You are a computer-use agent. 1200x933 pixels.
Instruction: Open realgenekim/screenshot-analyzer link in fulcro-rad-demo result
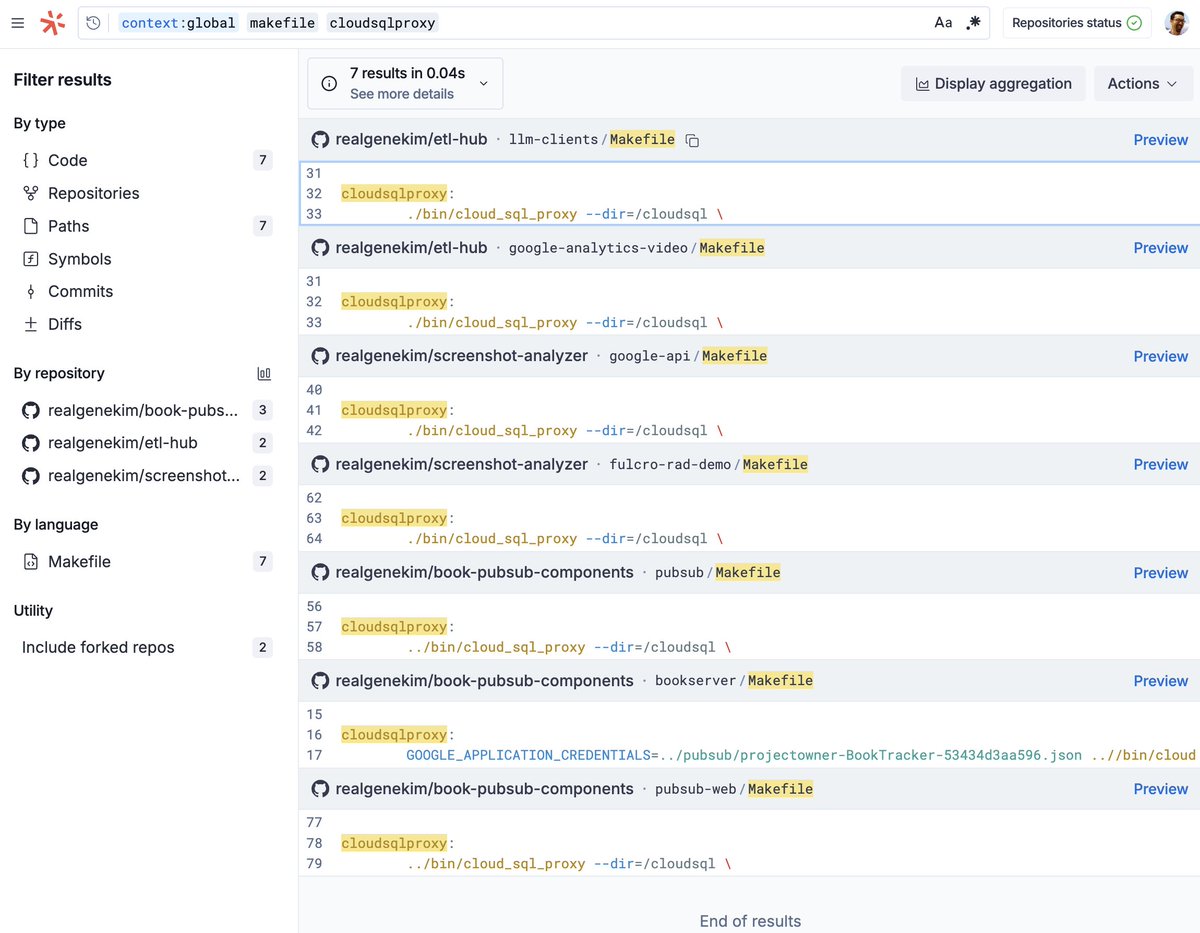(462, 464)
